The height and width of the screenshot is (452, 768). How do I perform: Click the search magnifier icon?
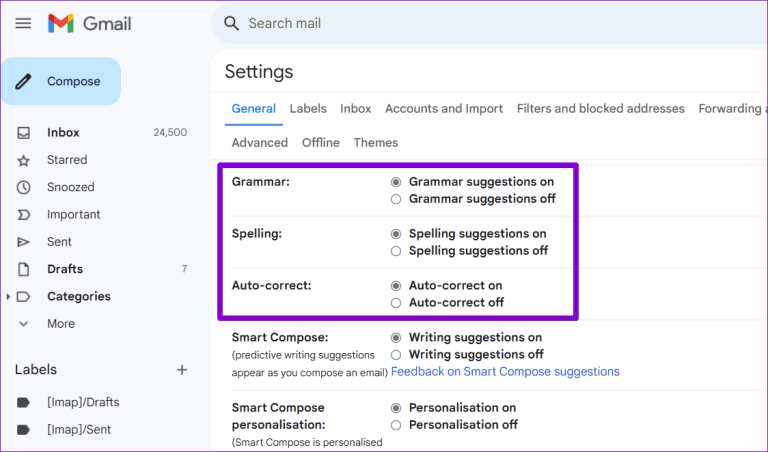click(x=232, y=23)
